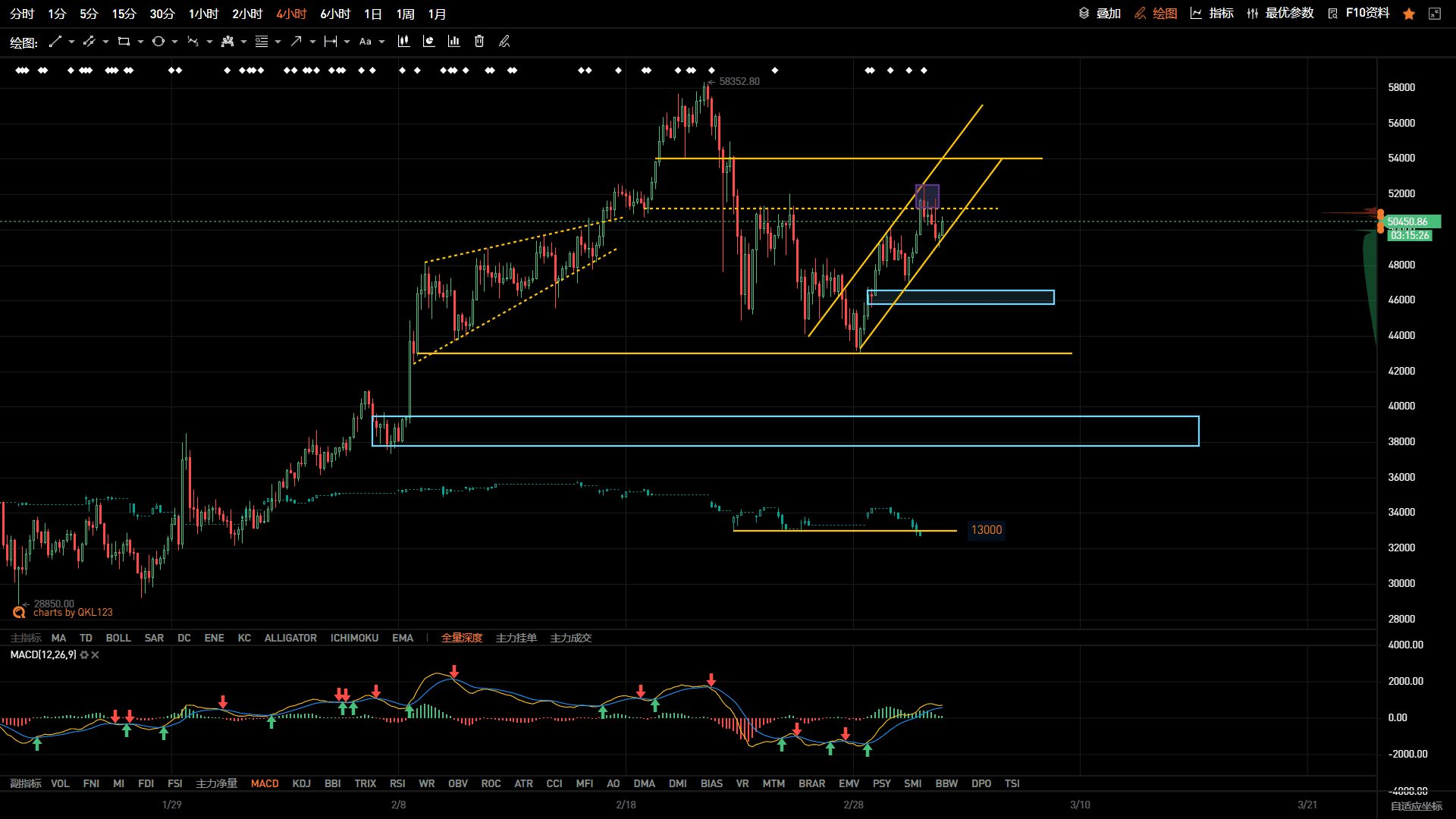Click the trash icon to delete drawings

coord(479,42)
